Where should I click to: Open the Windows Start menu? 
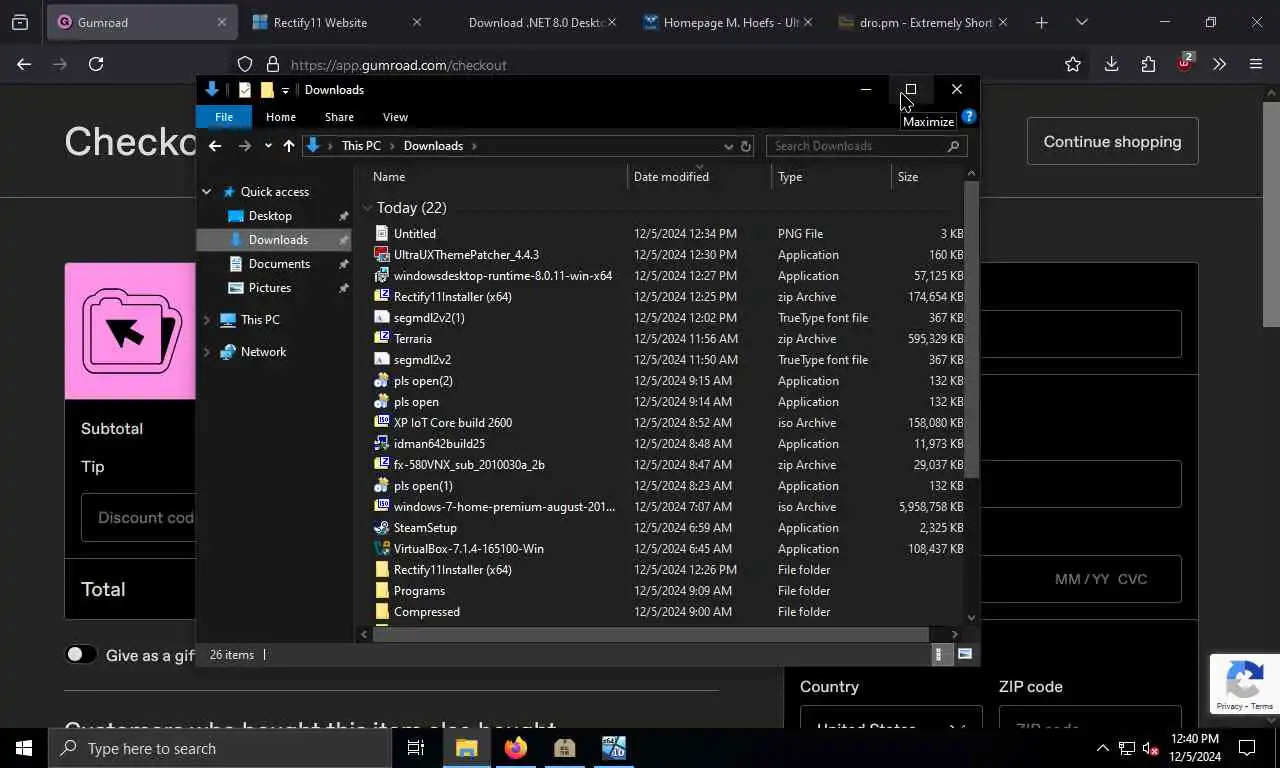(24, 748)
